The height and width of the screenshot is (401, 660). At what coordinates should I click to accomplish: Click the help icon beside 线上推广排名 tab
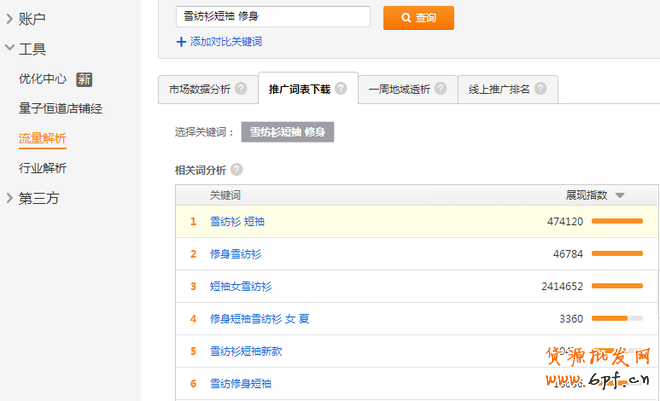pyautogui.click(x=541, y=89)
